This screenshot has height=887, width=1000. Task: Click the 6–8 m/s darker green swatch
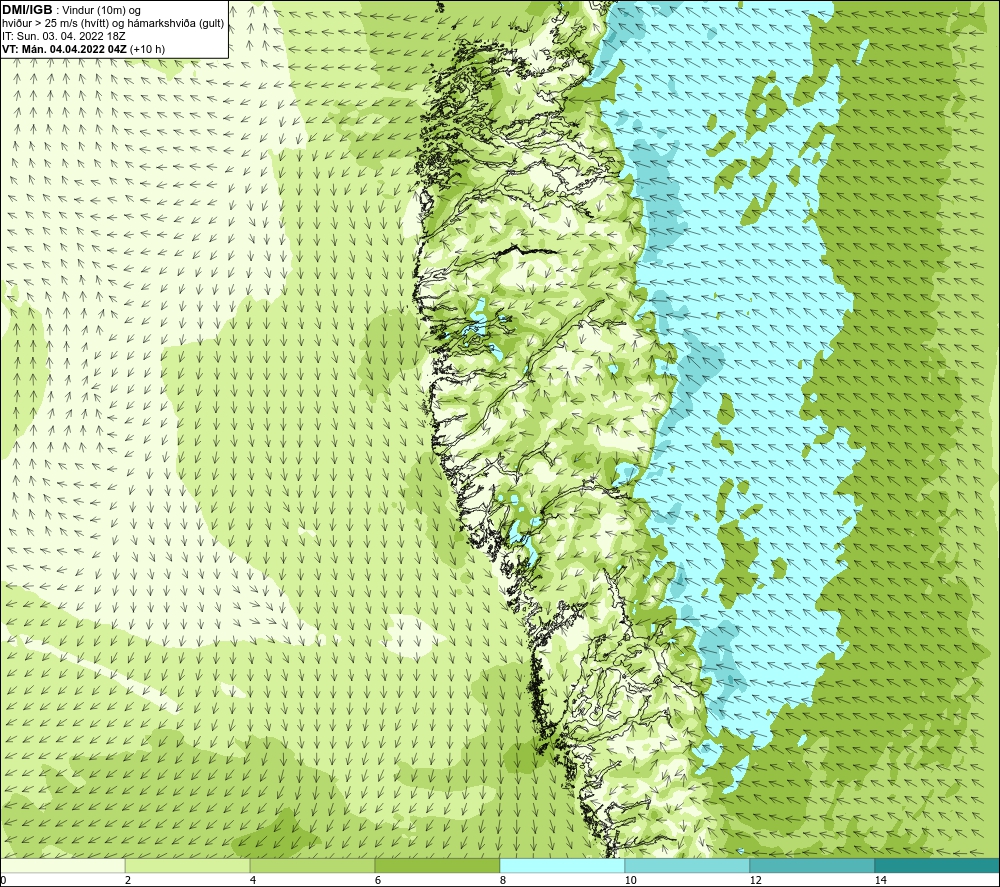438,865
